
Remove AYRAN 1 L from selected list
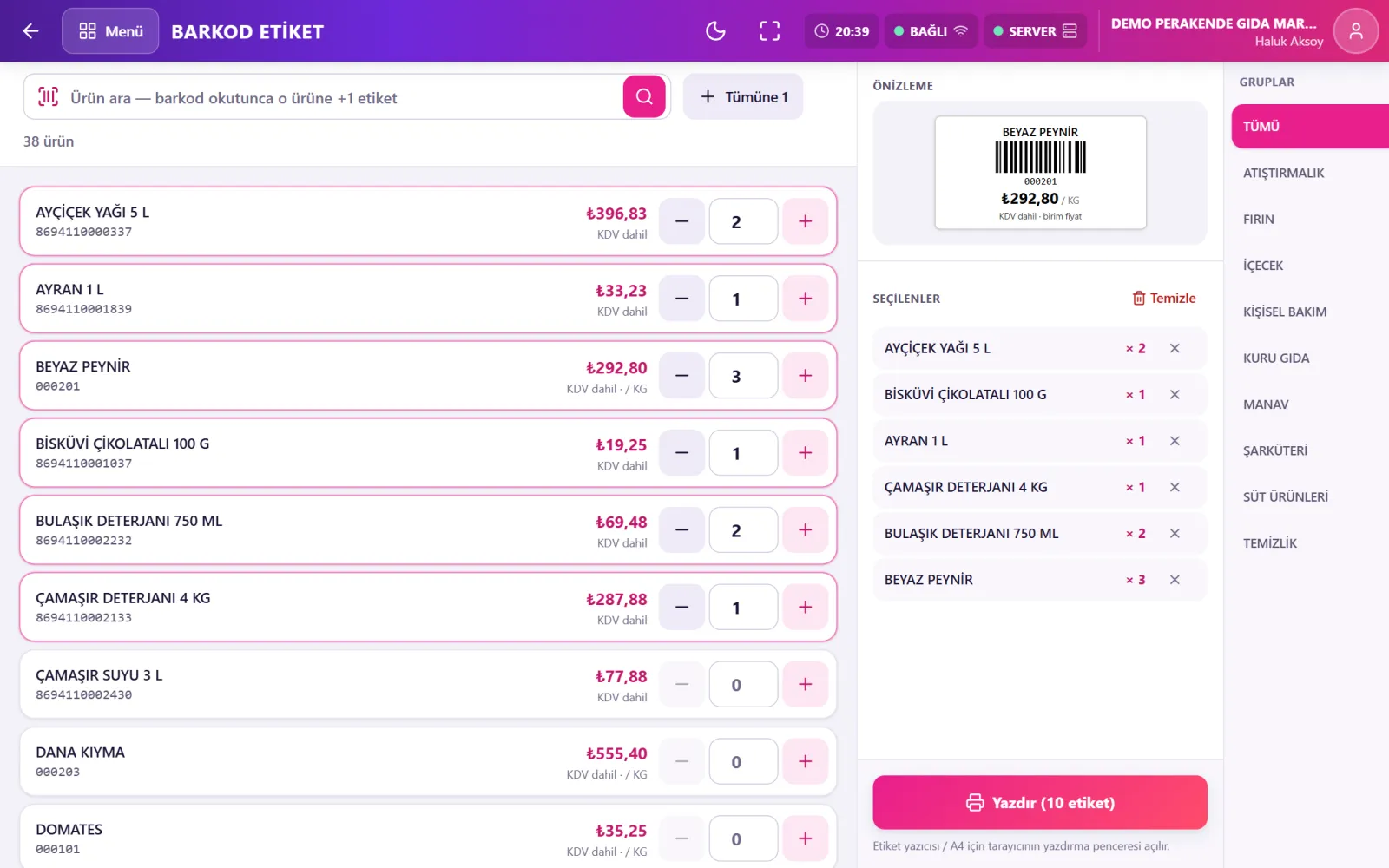coord(1175,441)
